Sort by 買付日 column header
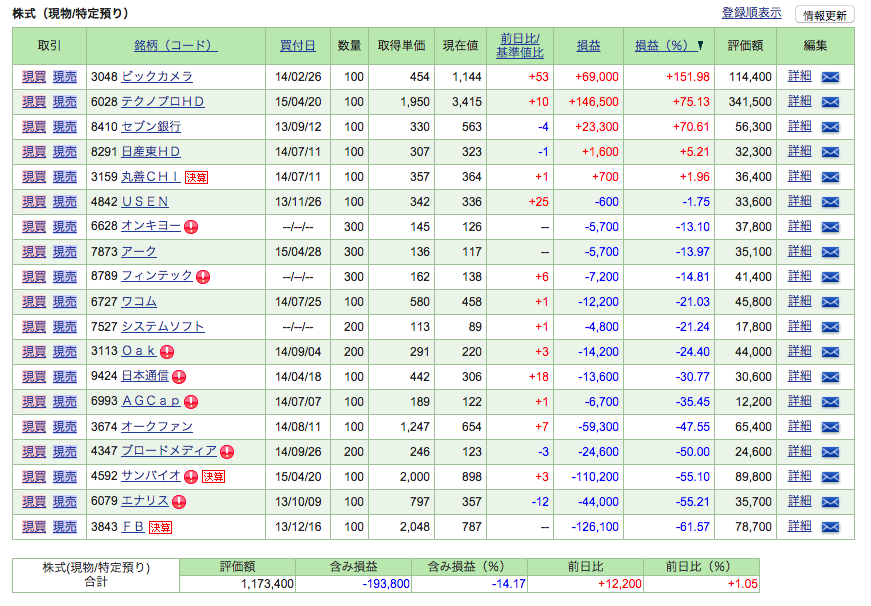 298,46
